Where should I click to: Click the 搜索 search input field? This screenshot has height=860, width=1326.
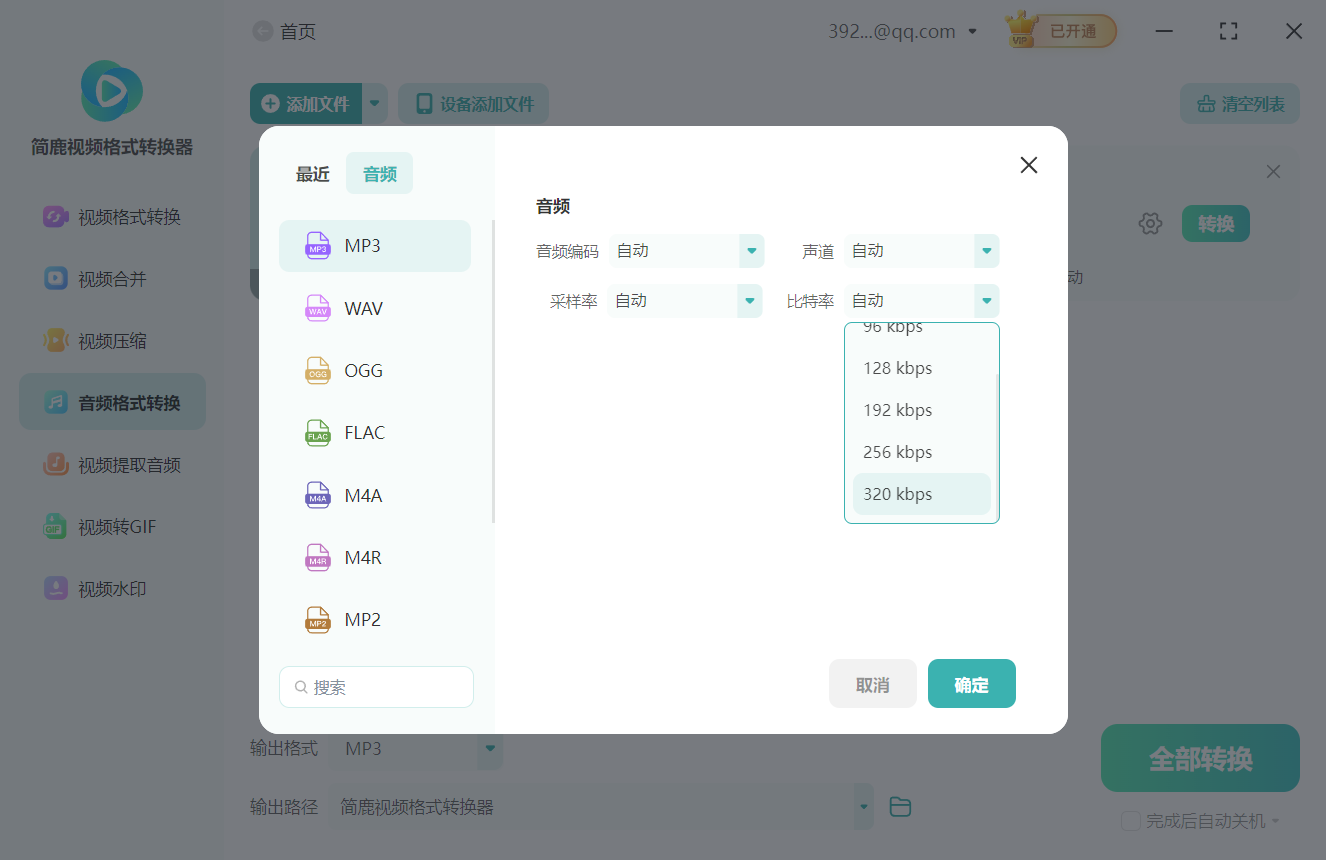coord(376,687)
